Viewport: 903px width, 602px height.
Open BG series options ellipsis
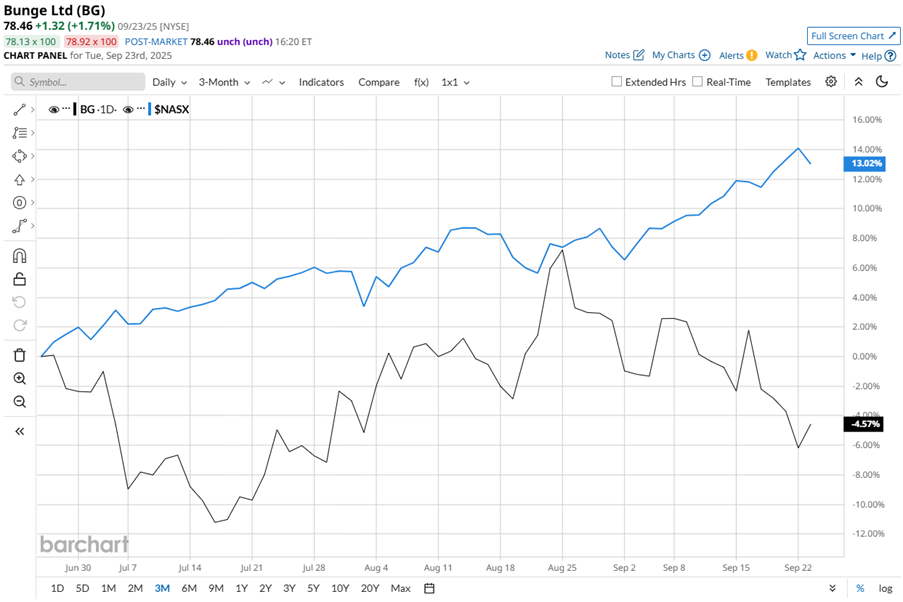66,109
